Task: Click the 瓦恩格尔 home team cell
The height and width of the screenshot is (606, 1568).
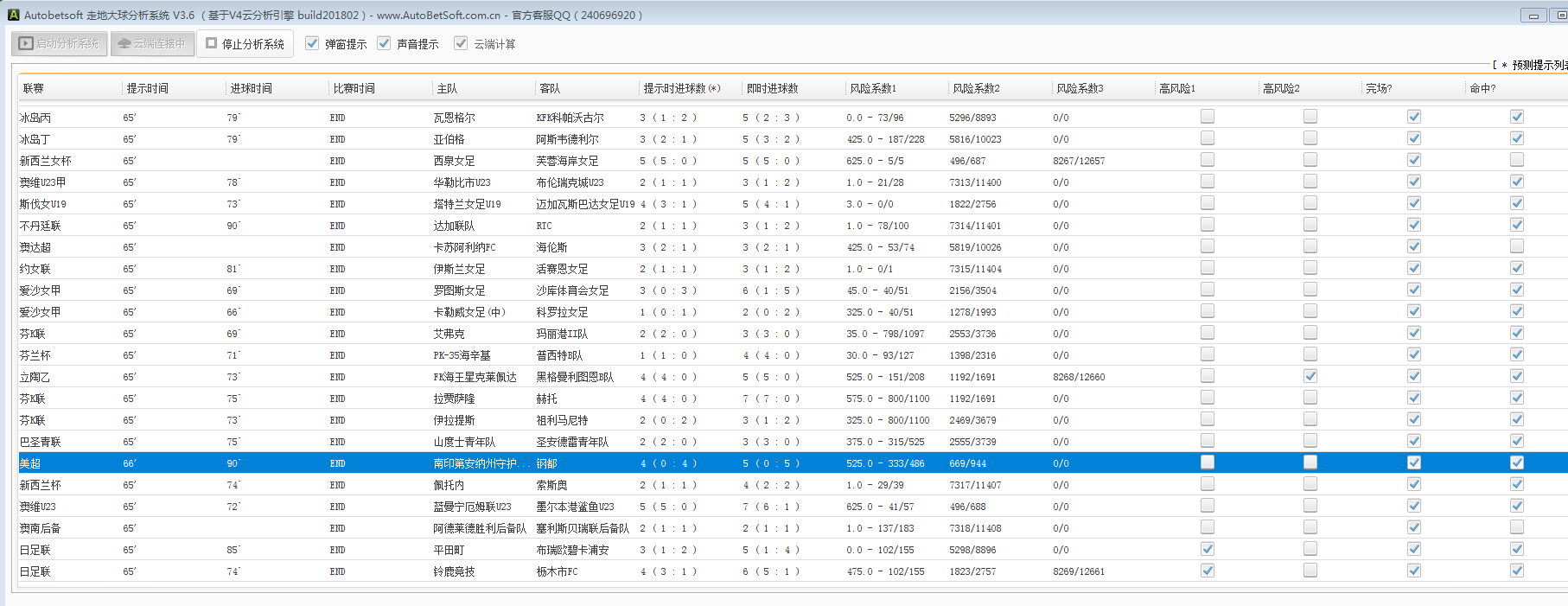Action: (x=455, y=118)
